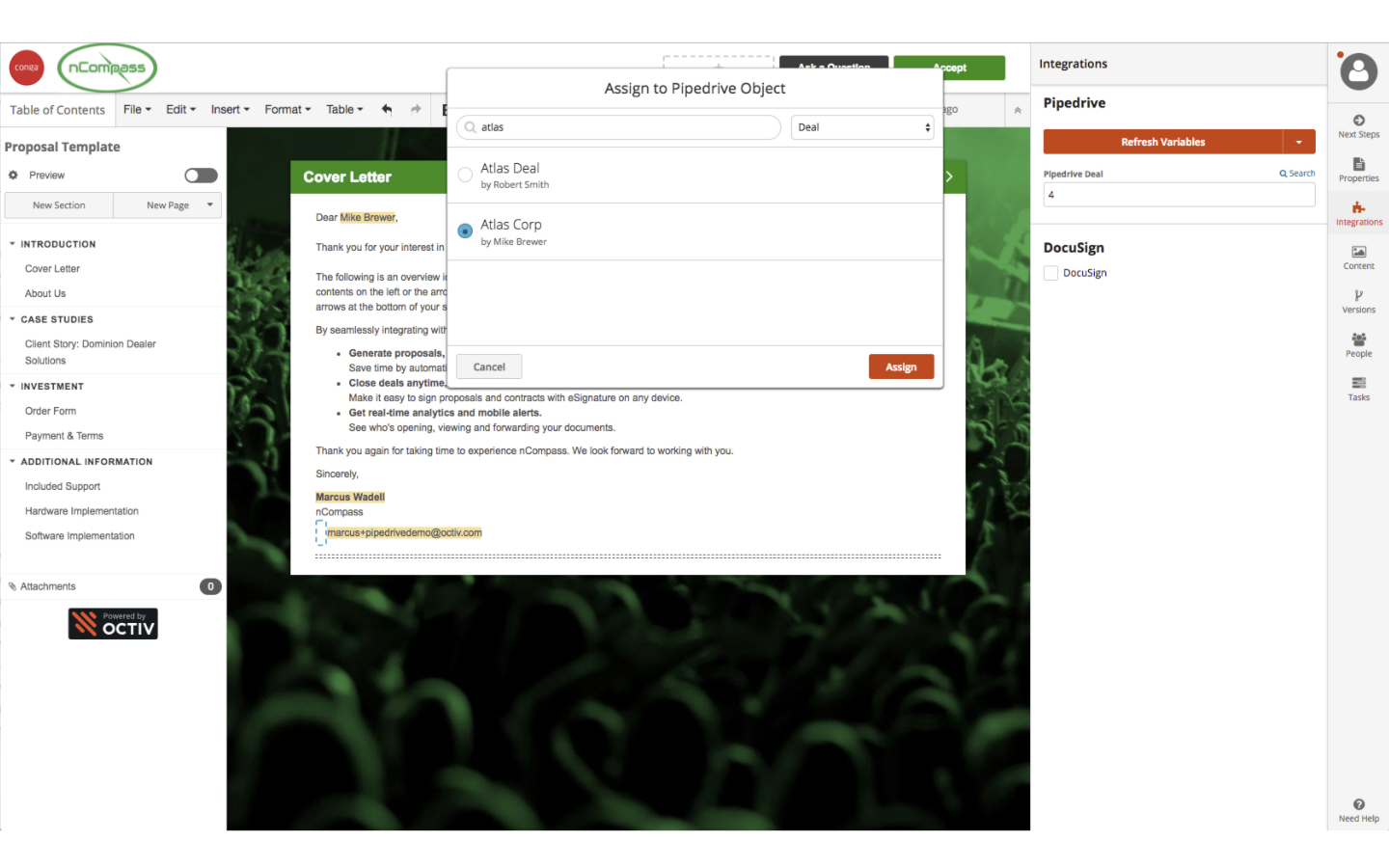Select the Atlas Deal radio button
The width and height of the screenshot is (1389, 868).
coord(465,175)
